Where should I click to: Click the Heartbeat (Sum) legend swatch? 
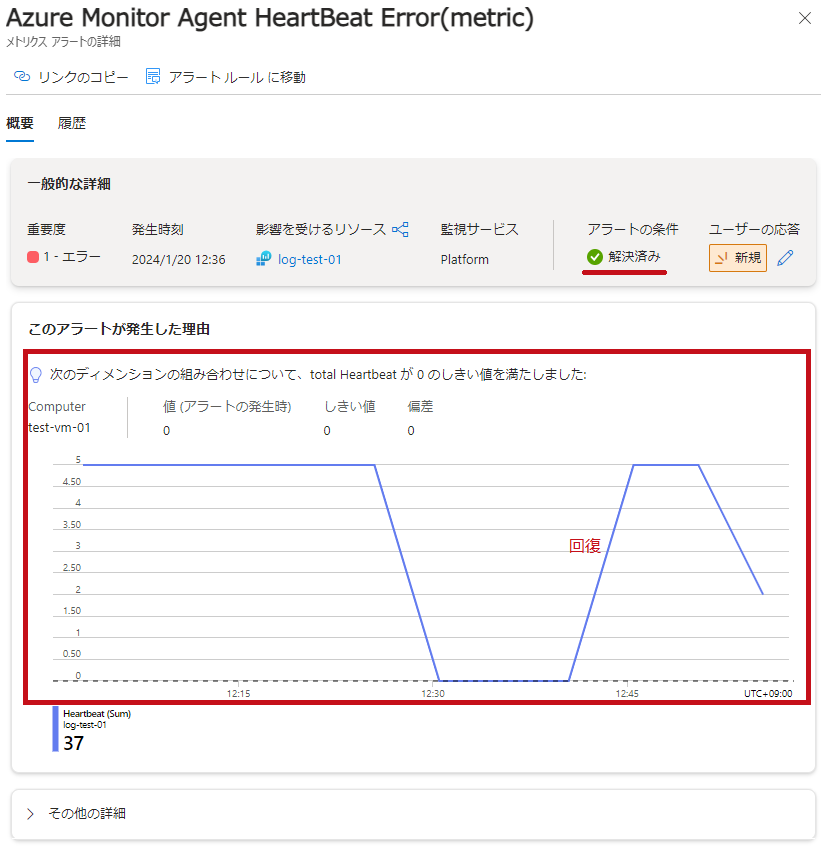[55, 729]
